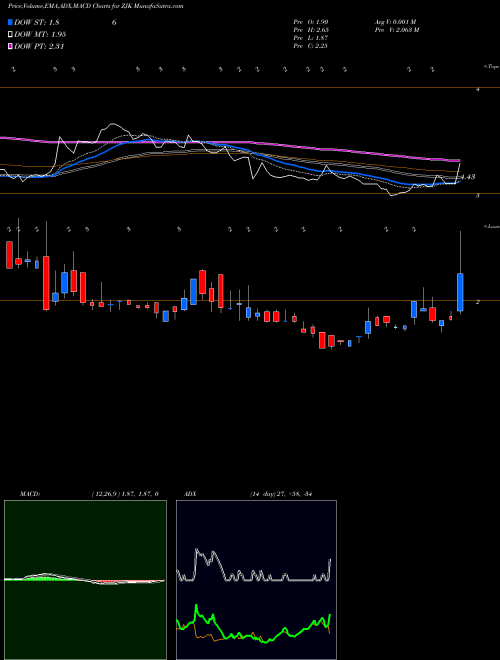Select the 'DOW MT: 1.93' legend text

click(x=40, y=34)
